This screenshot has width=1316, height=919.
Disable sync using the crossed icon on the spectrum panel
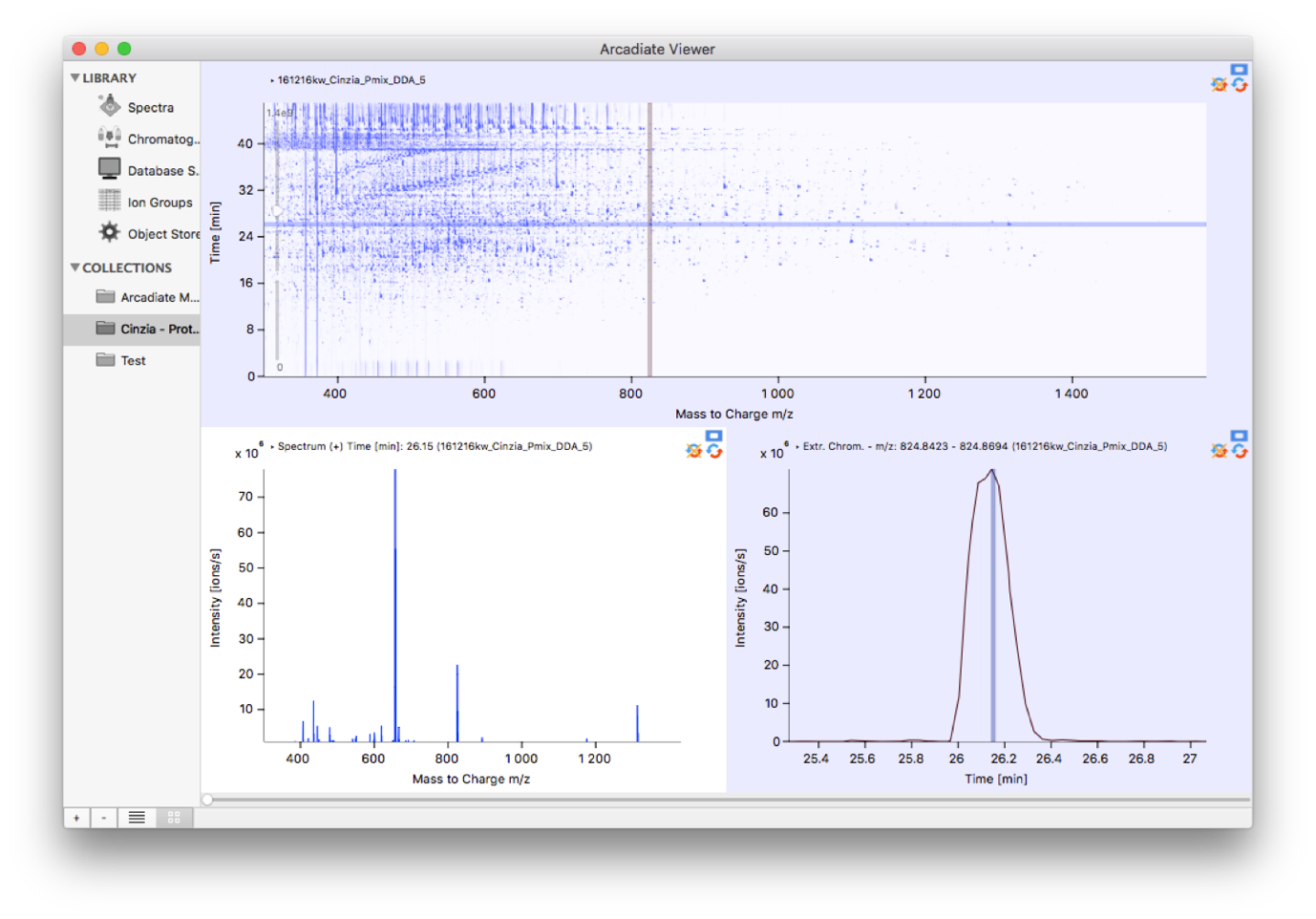pos(694,451)
